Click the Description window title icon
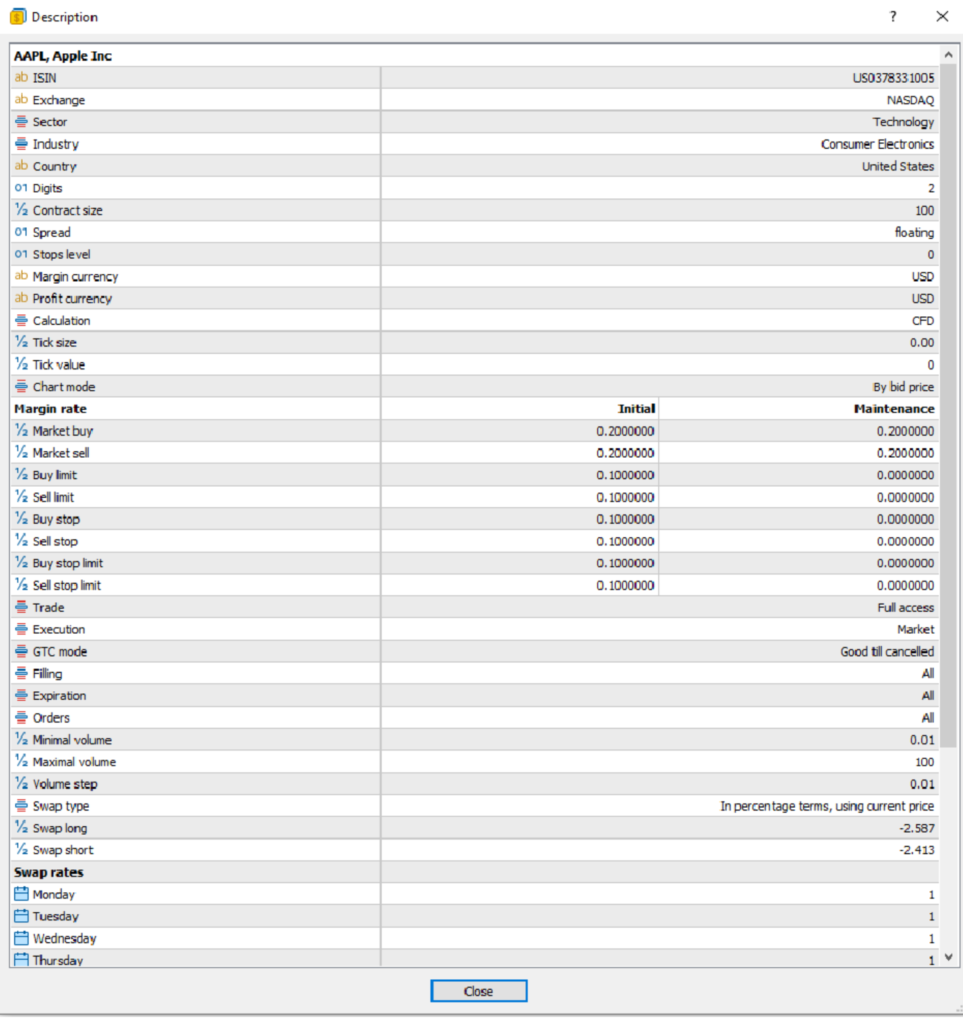Screen dimensions: 963x1024 pos(18,16)
